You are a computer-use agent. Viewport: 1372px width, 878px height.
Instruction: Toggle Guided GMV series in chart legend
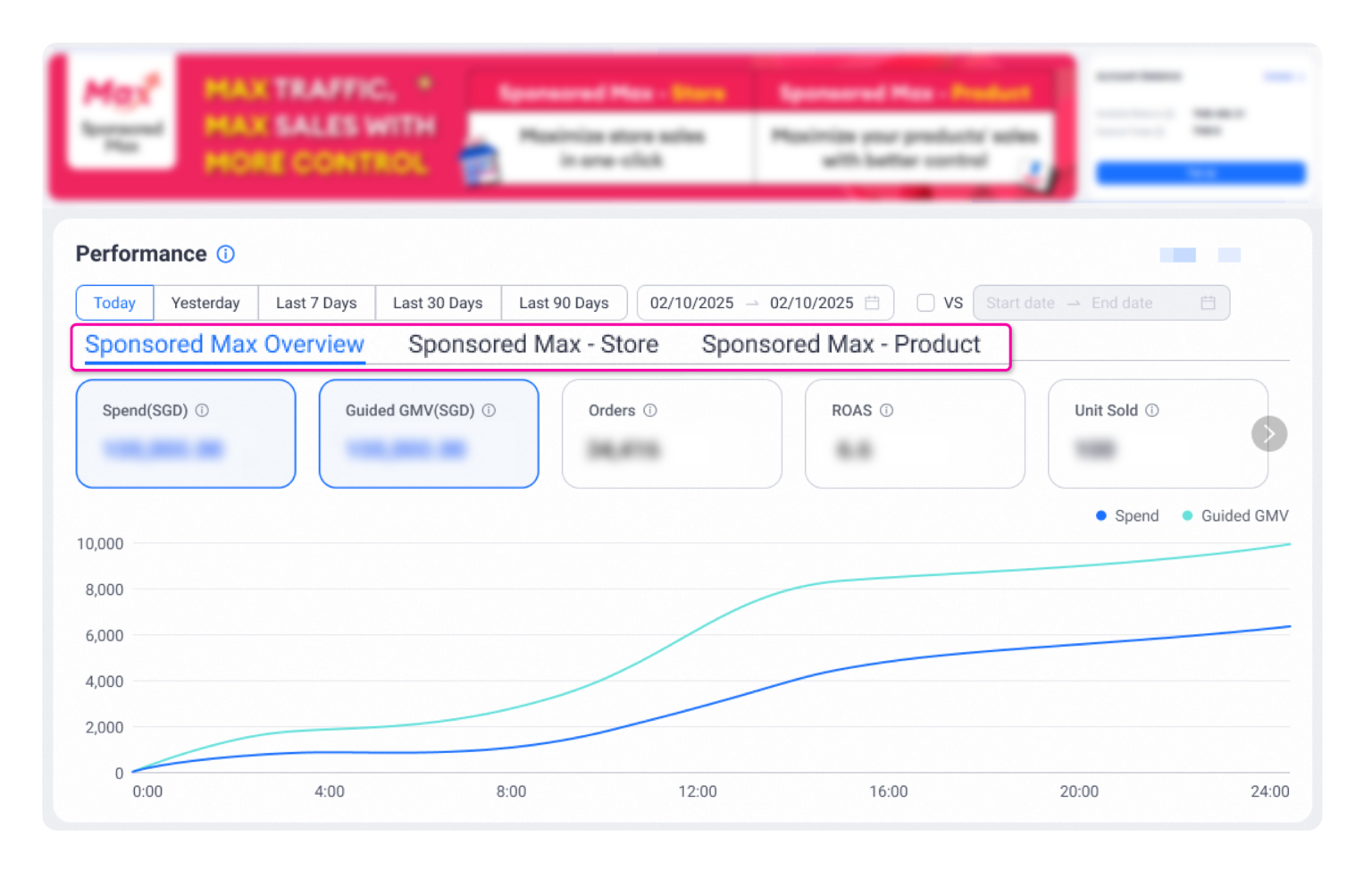click(x=1235, y=516)
